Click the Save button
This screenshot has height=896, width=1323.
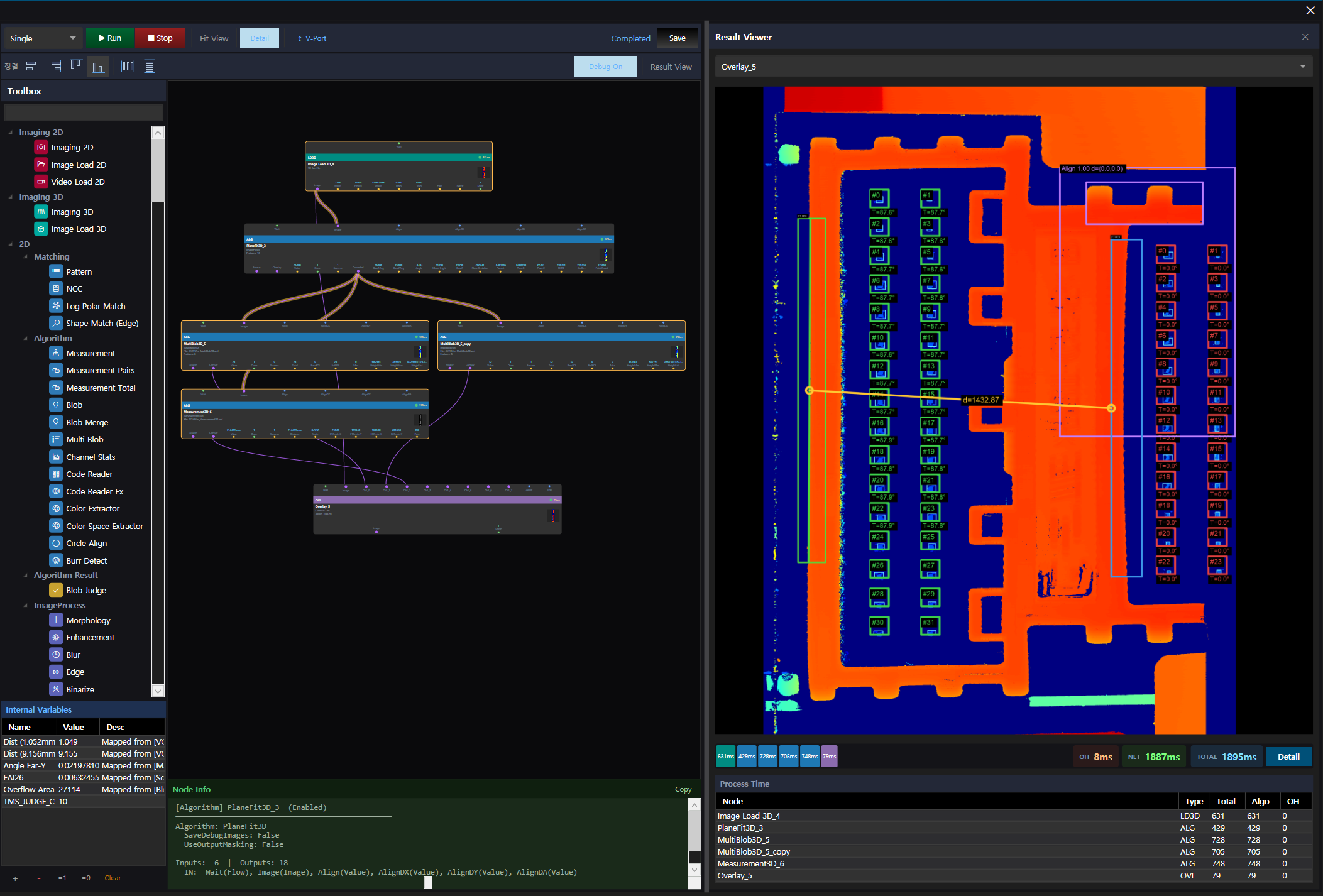[677, 38]
